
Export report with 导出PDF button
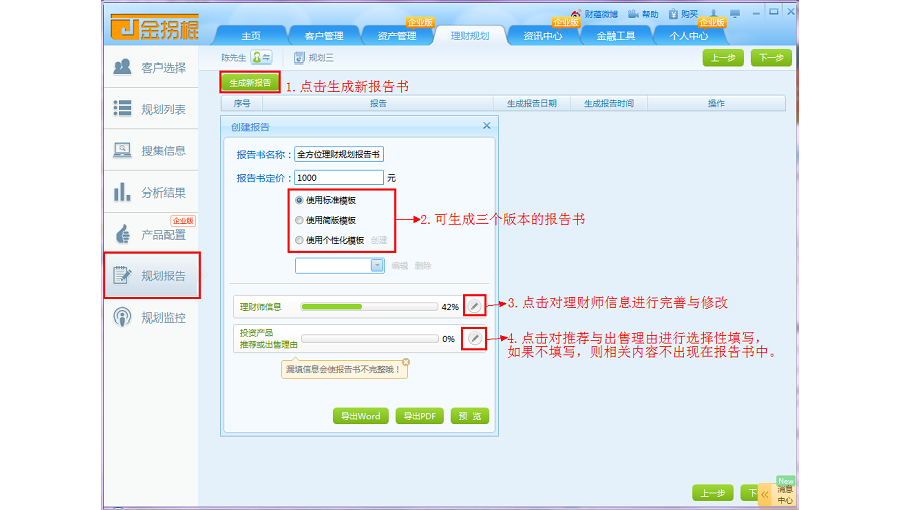point(420,416)
